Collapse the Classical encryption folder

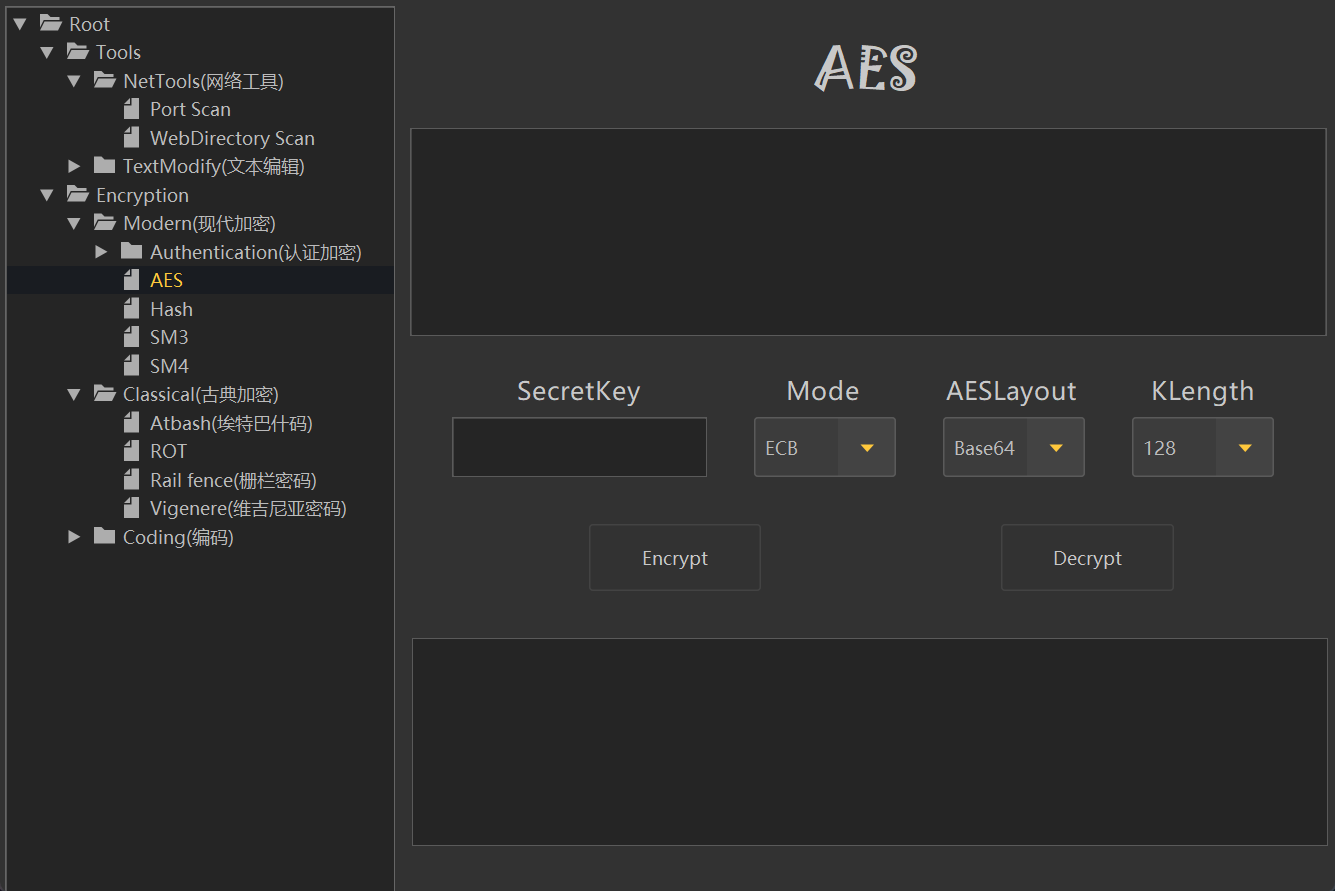pyautogui.click(x=74, y=394)
